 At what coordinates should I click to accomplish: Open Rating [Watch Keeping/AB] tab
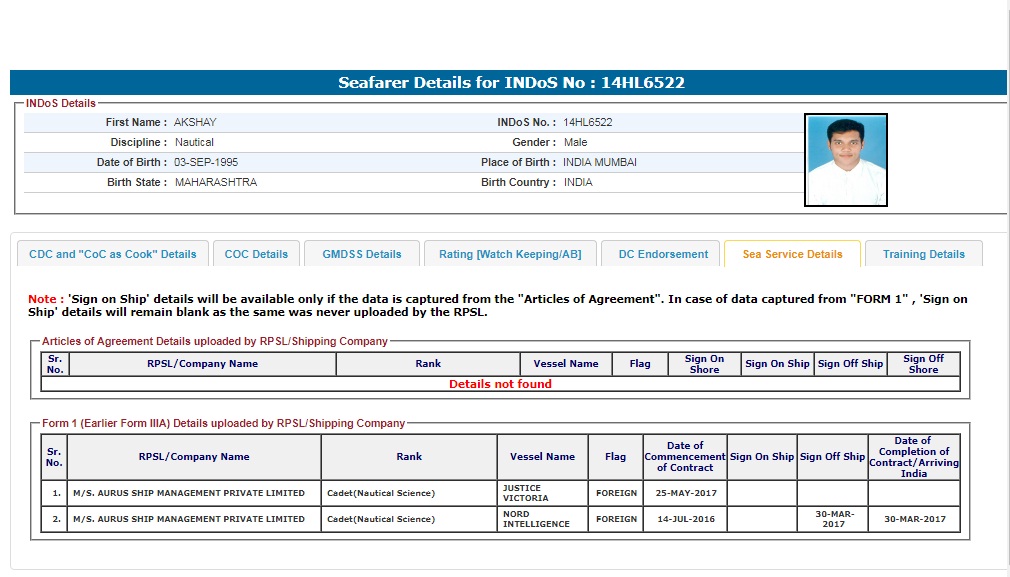tap(509, 254)
